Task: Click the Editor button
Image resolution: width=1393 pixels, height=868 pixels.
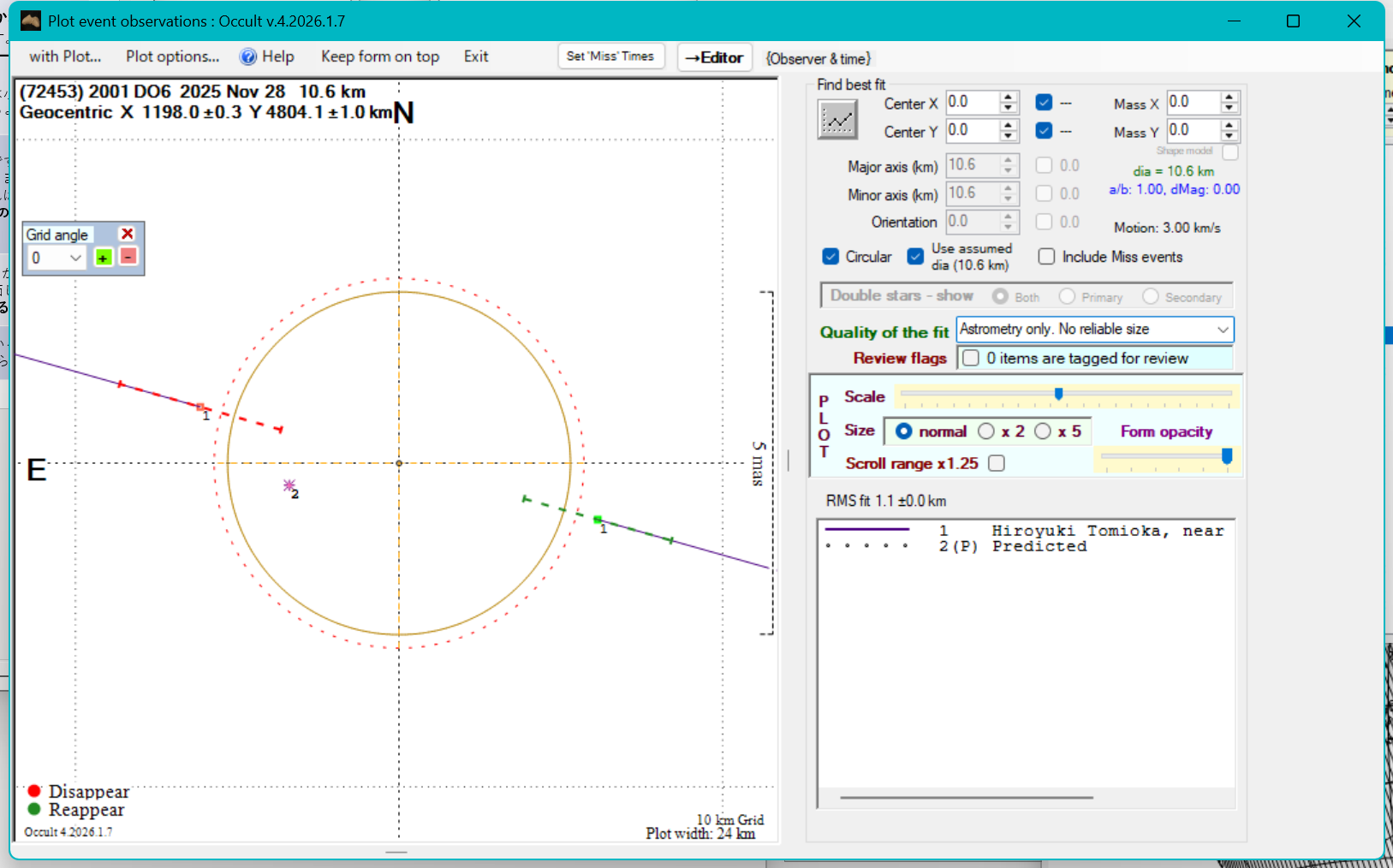Action: coord(714,57)
